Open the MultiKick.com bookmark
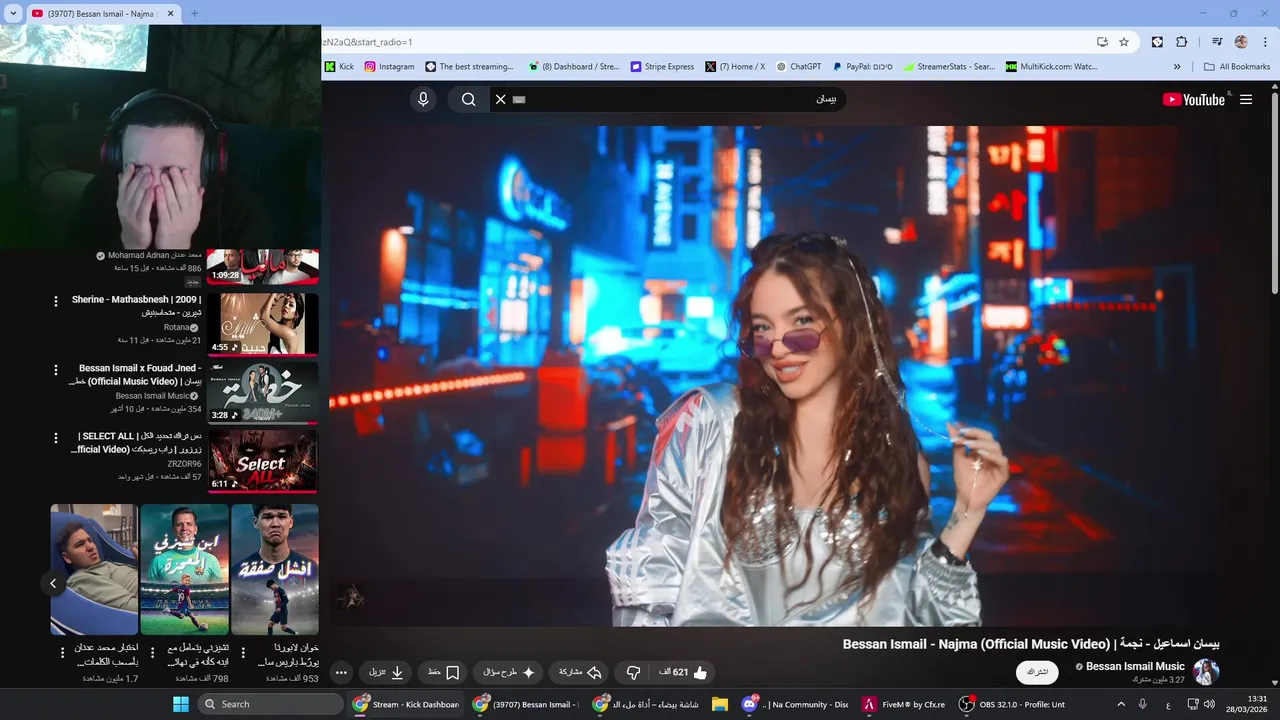Viewport: 1280px width, 720px height. pos(1052,67)
